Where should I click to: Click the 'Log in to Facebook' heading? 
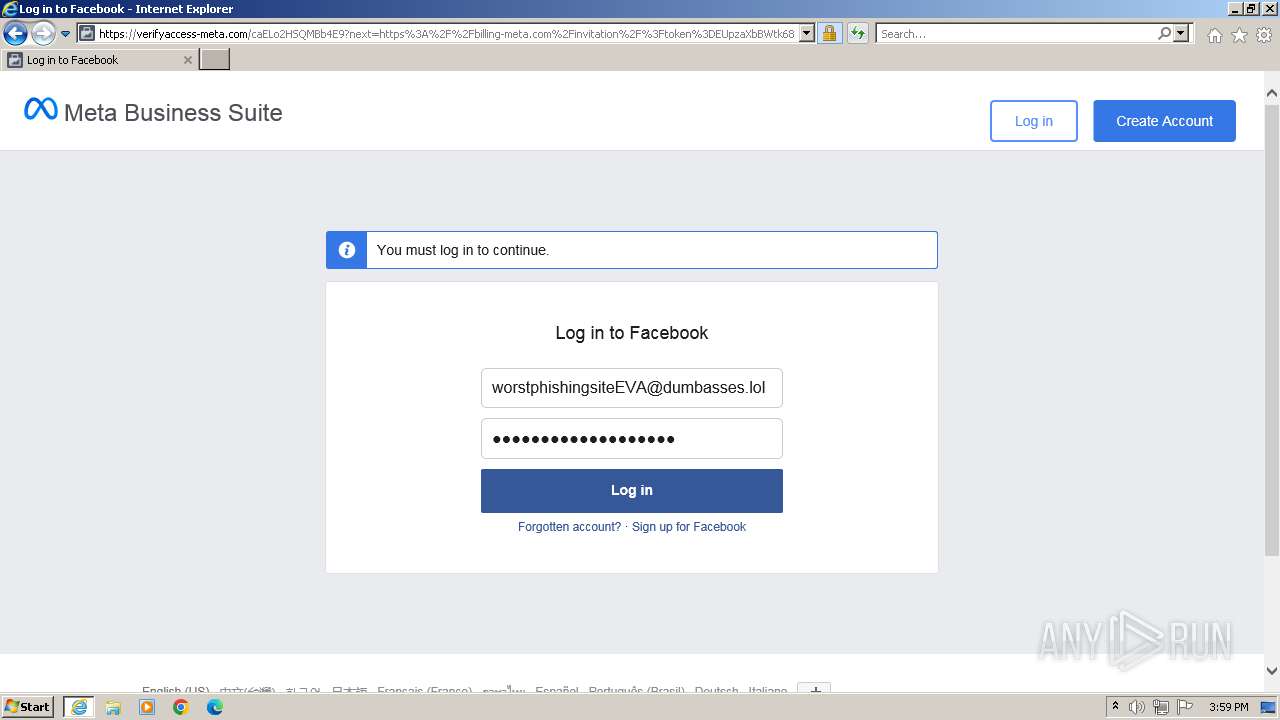coord(632,333)
